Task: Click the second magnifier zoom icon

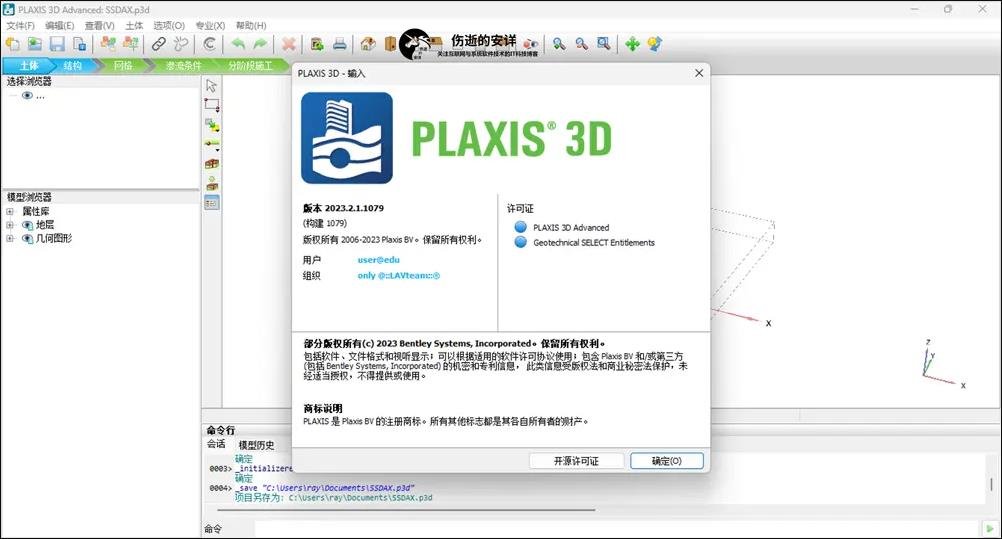Action: click(582, 44)
